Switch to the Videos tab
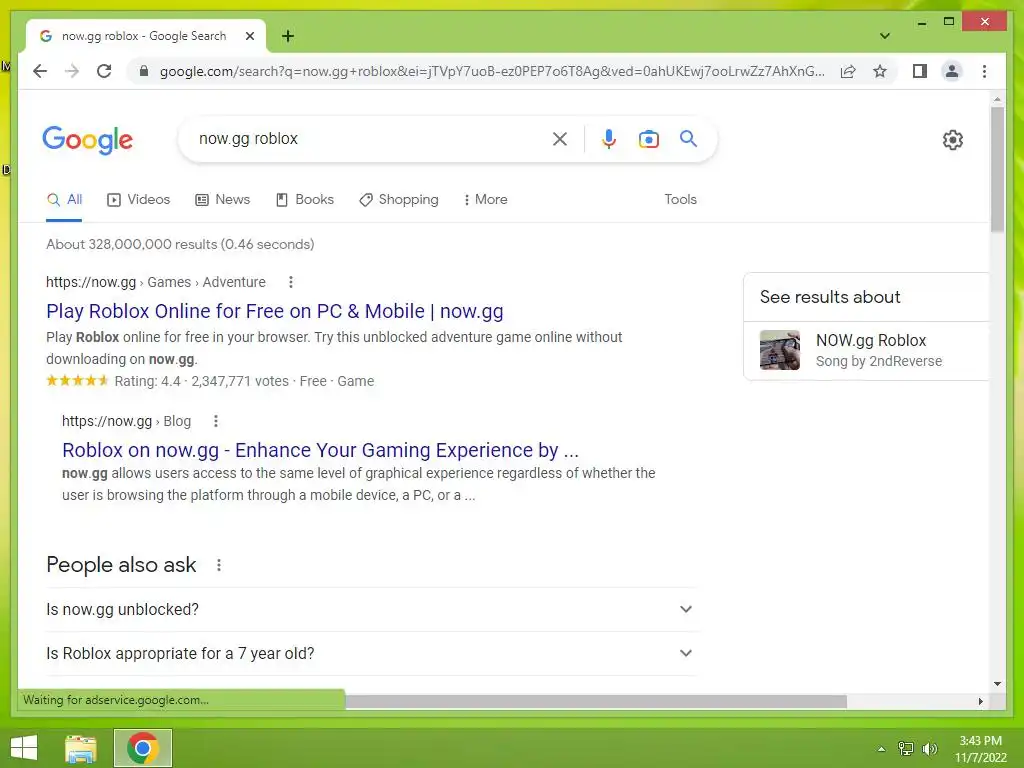Viewport: 1024px width, 768px height. tap(138, 199)
